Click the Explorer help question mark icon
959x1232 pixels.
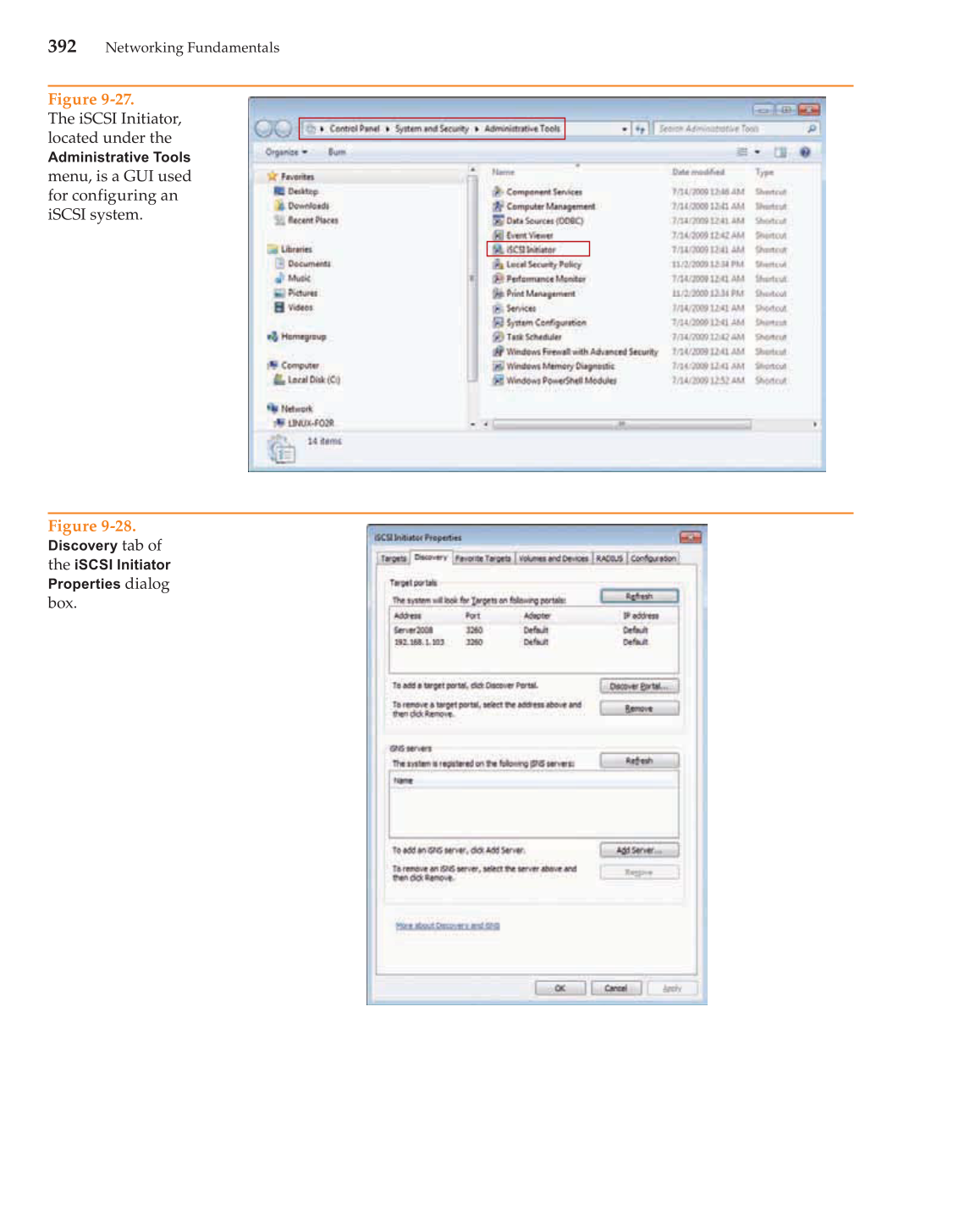pos(805,152)
